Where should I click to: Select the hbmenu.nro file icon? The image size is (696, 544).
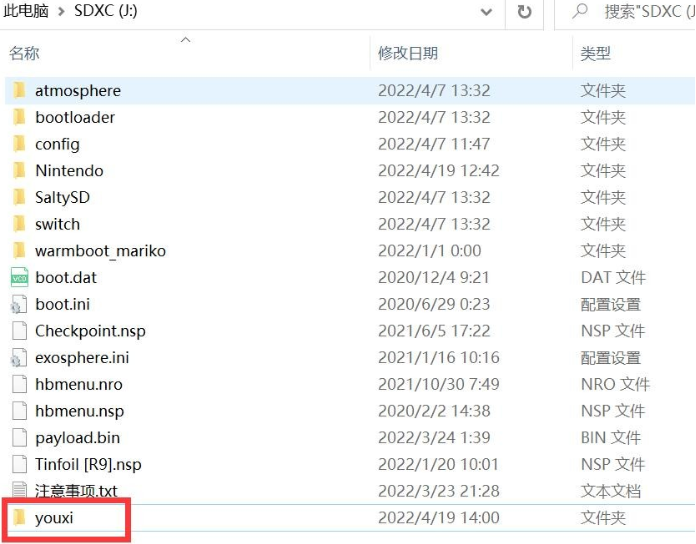pyautogui.click(x=19, y=384)
